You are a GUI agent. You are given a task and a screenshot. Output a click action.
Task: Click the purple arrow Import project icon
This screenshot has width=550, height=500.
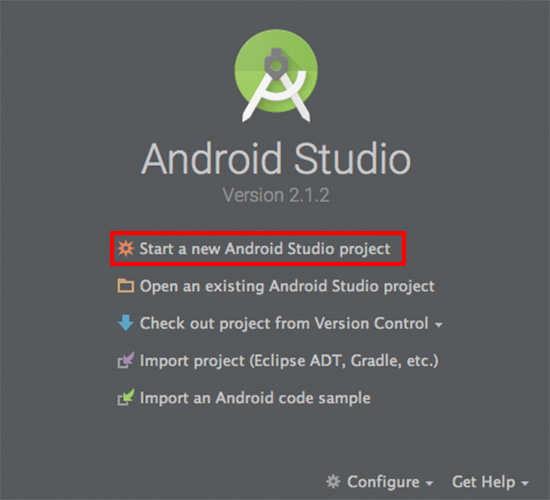pyautogui.click(x=125, y=360)
